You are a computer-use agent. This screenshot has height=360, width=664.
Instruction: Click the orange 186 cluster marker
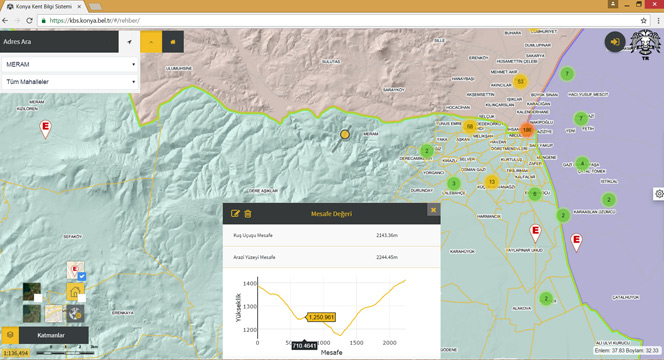point(527,130)
